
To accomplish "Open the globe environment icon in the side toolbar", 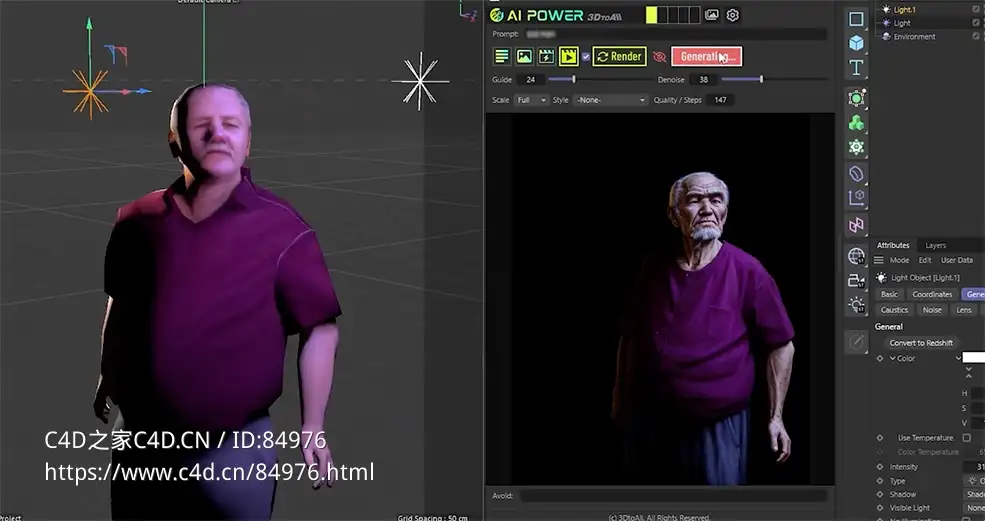I will [856, 256].
